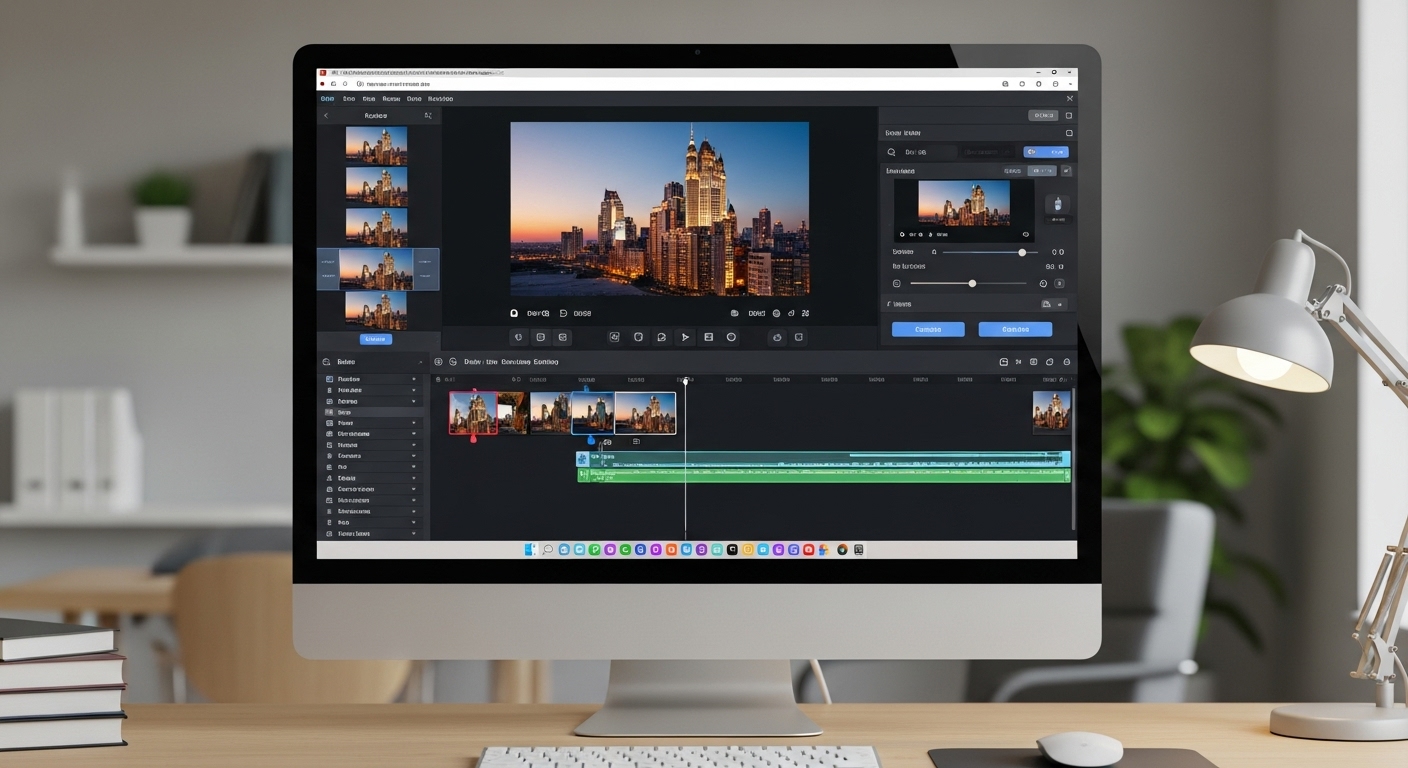Click the pencil edit icon beside the segmented tabs
This screenshot has width=1408, height=768.
tap(1066, 171)
